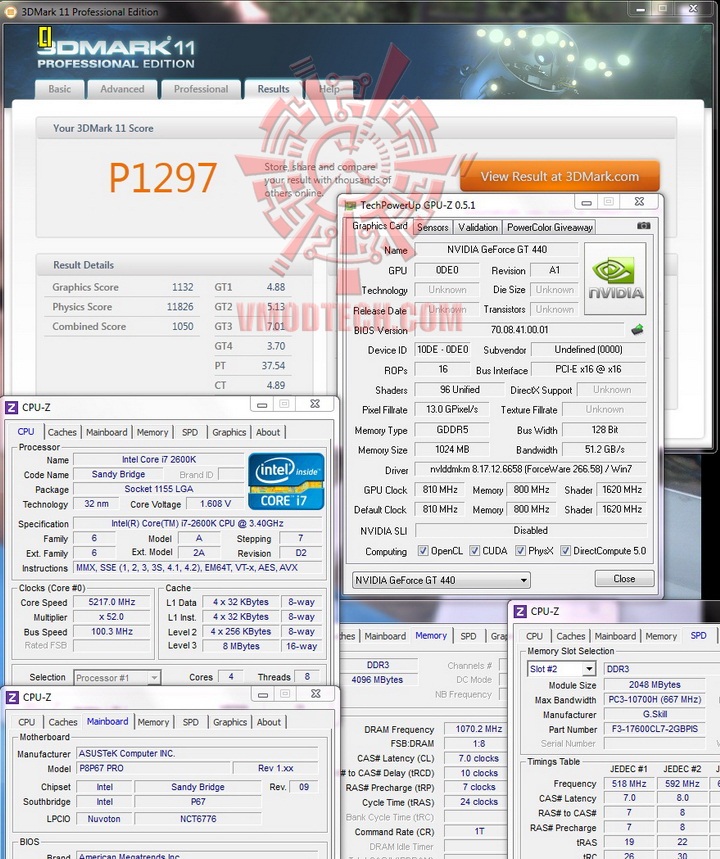Open the Validation tab in GPU-Z
This screenshot has width=720, height=859.
tap(478, 227)
